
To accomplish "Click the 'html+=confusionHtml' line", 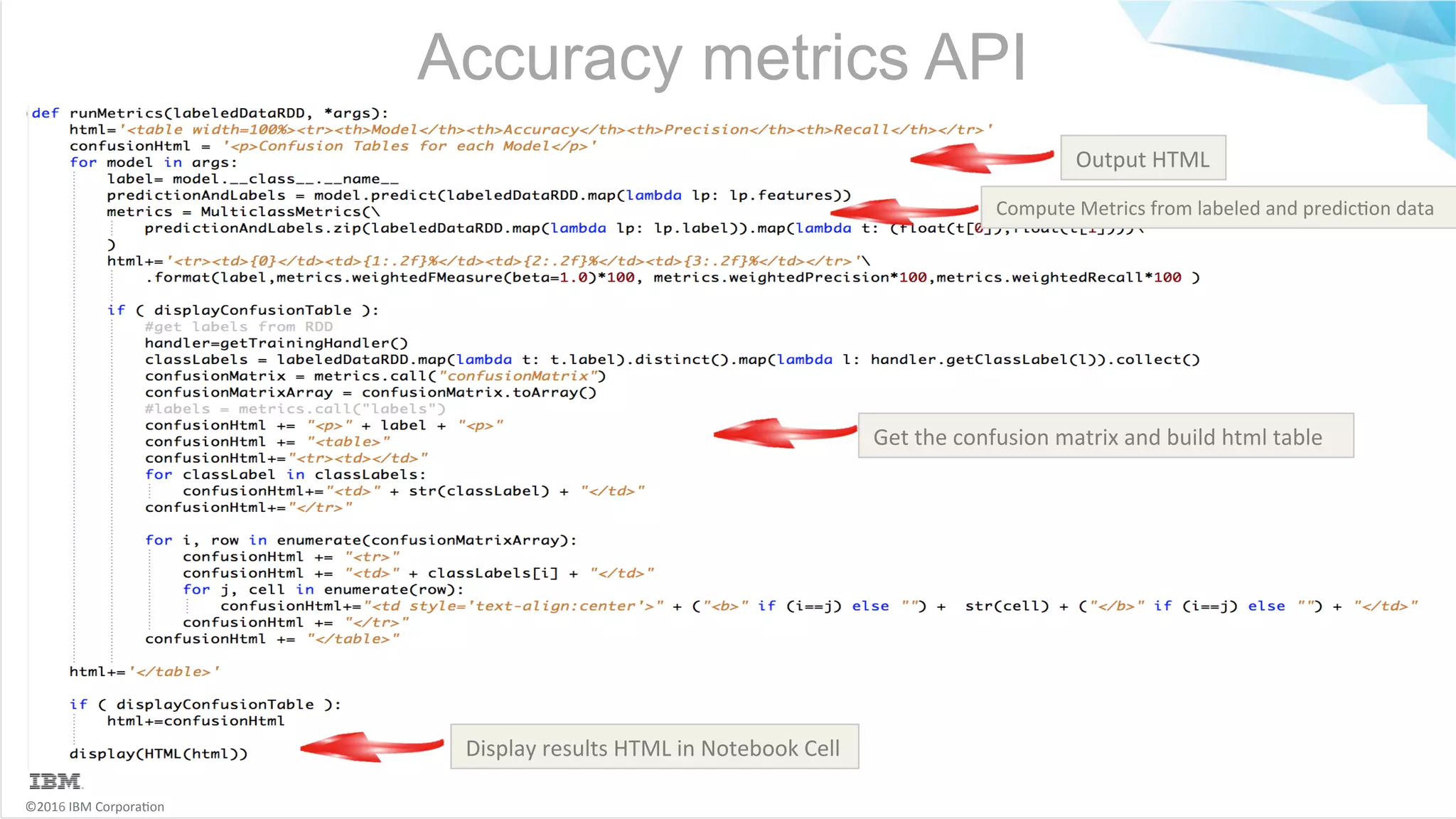I will click(x=196, y=721).
